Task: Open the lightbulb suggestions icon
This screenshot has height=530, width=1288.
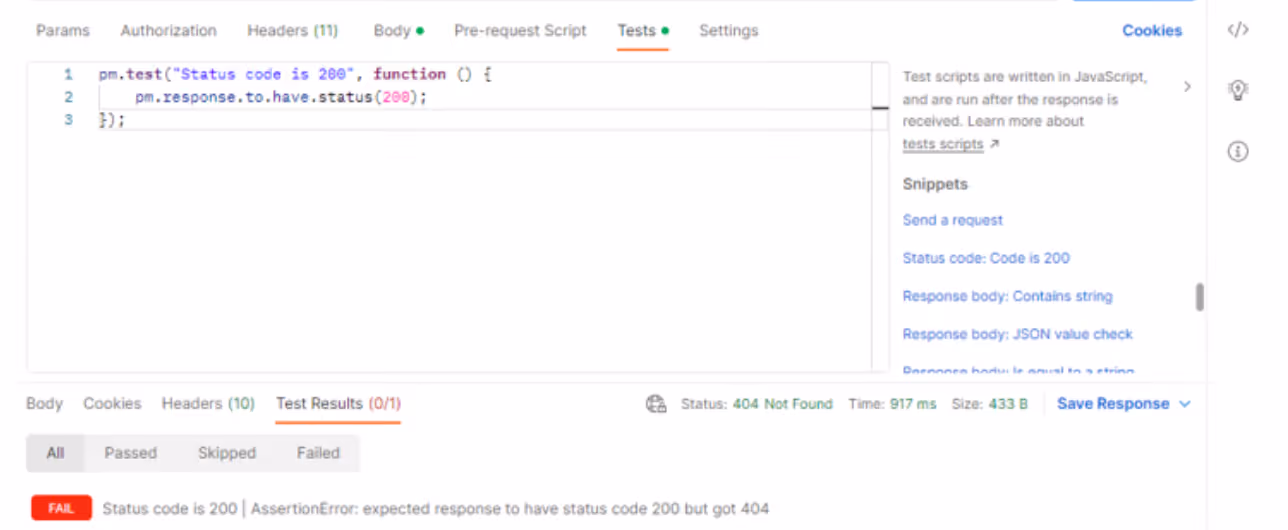Action: tap(1238, 91)
